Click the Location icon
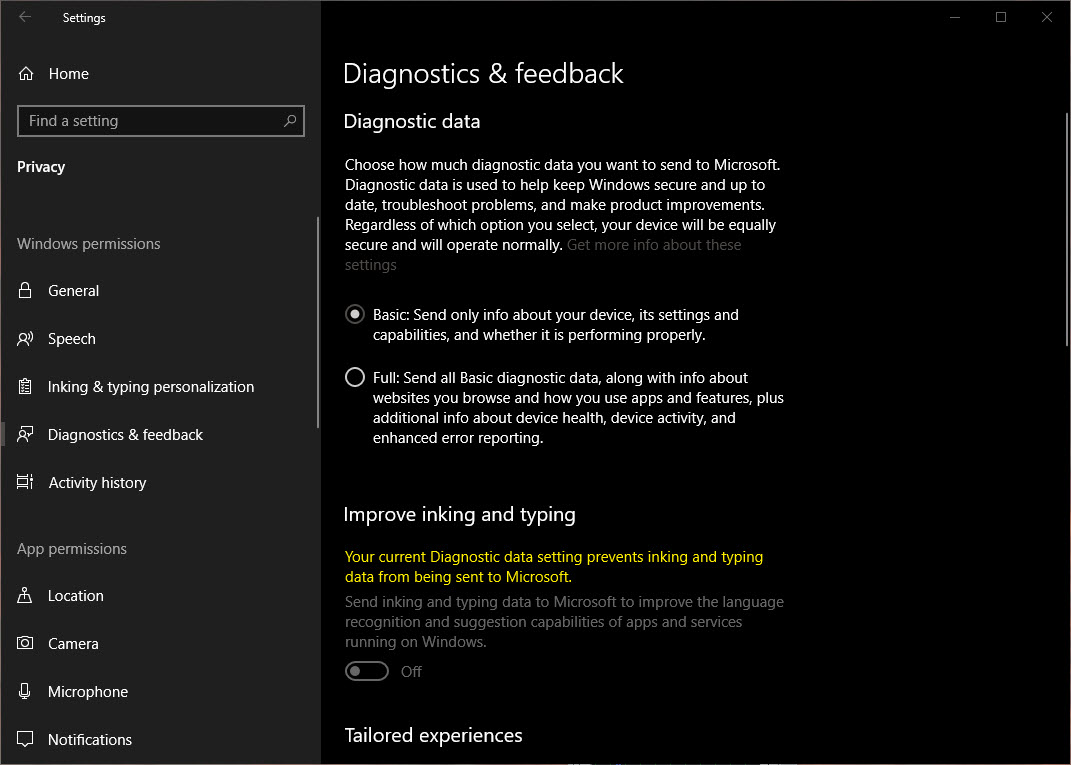 click(26, 596)
